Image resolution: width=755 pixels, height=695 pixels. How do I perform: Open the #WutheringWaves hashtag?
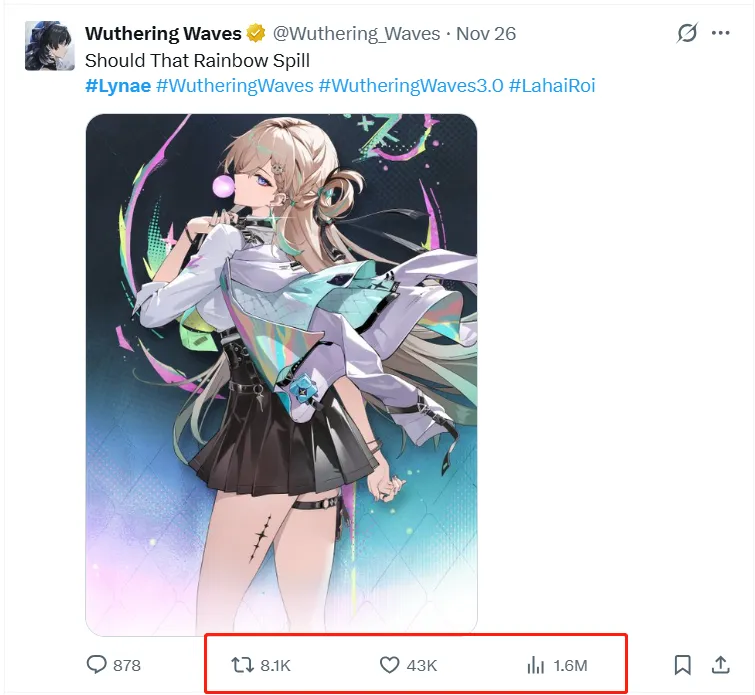(x=234, y=86)
